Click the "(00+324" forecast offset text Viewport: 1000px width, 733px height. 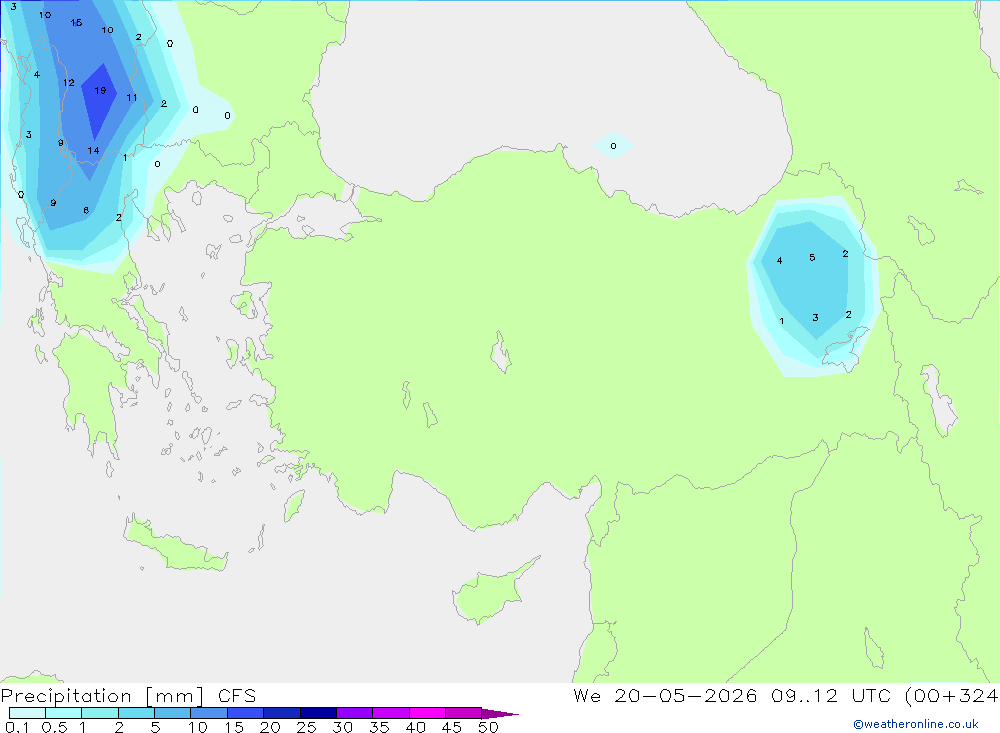[952, 696]
